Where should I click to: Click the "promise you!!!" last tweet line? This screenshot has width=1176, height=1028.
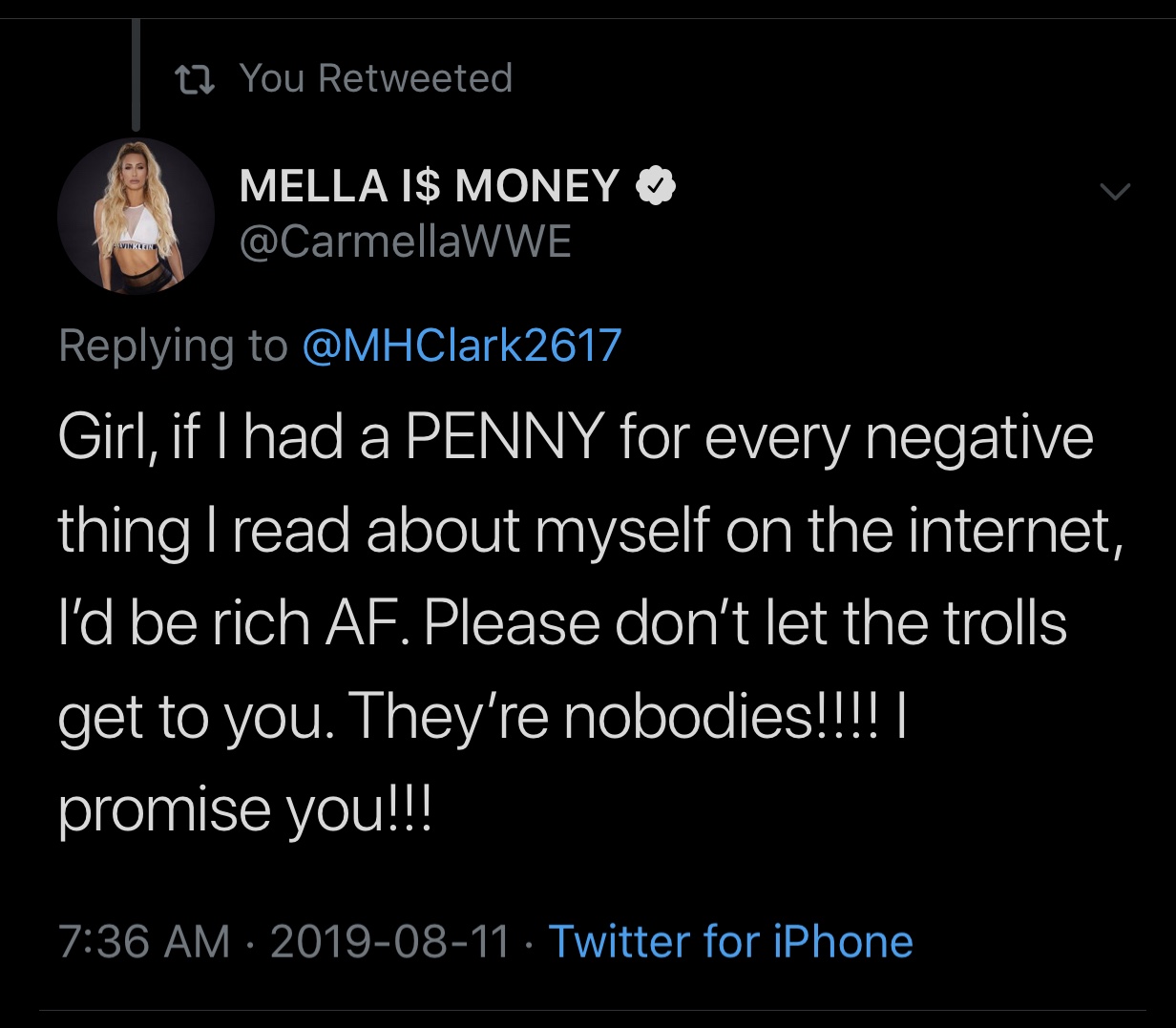pyautogui.click(x=245, y=810)
